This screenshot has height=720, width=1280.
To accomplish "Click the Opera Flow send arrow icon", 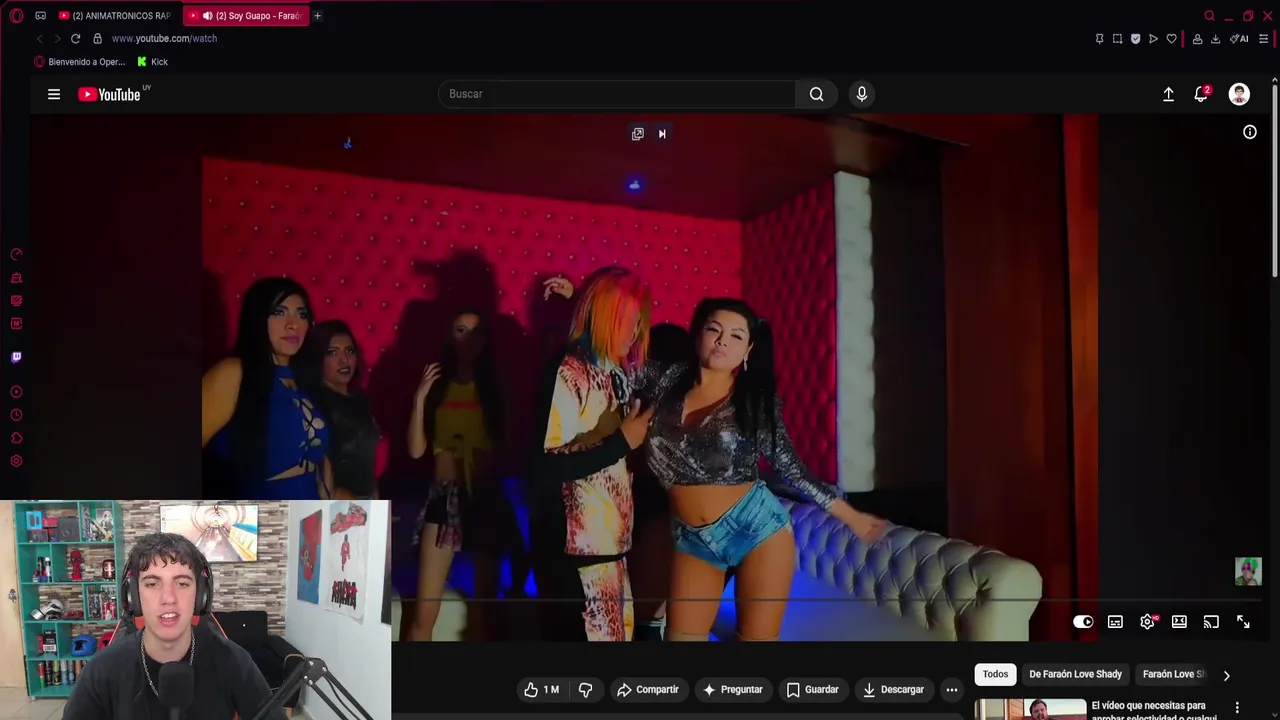I will (1153, 39).
